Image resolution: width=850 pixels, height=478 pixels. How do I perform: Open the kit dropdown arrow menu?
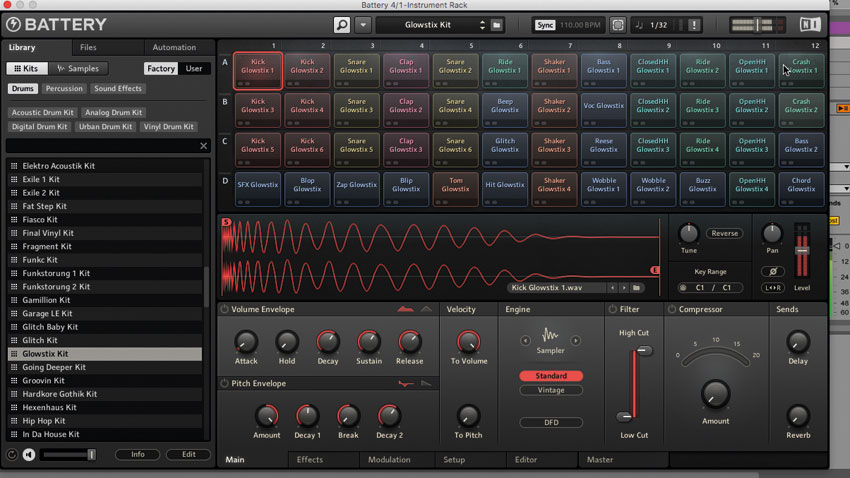click(x=363, y=25)
